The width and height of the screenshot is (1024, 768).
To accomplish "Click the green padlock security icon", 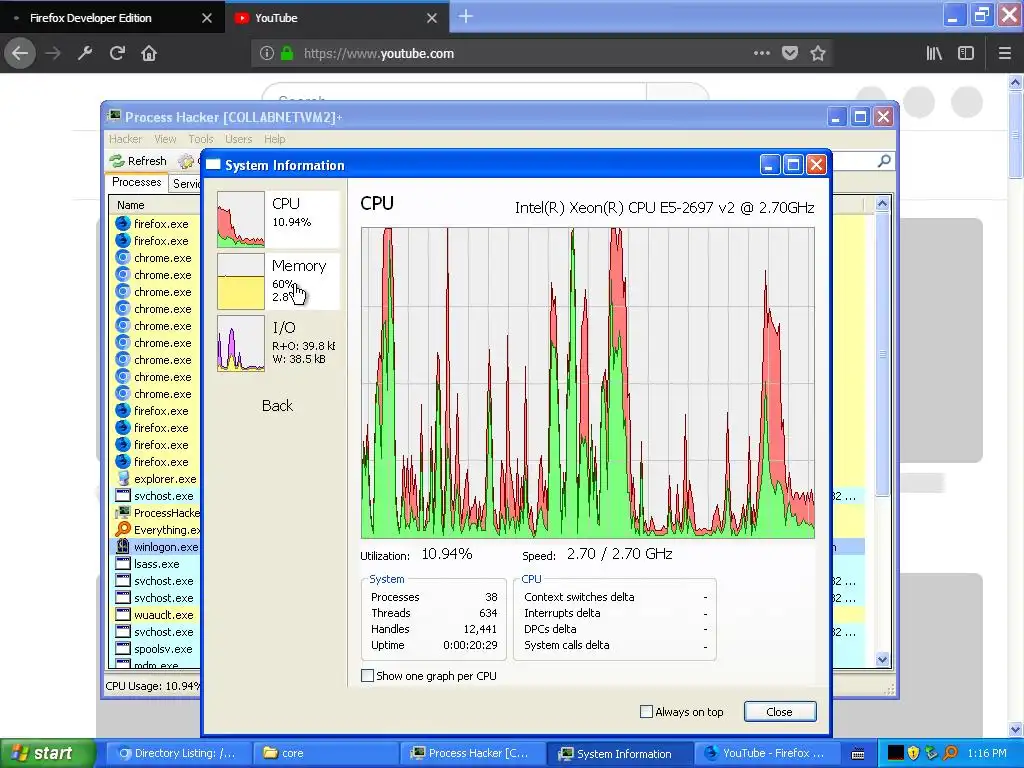I will 287,54.
